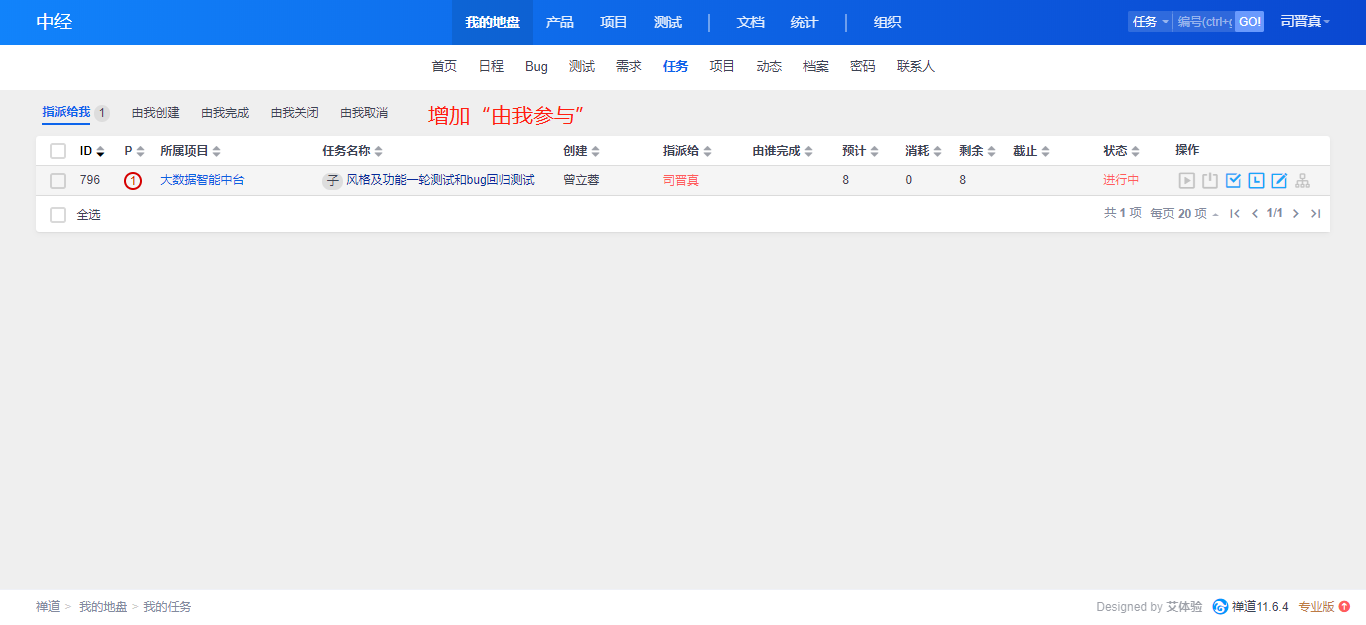This screenshot has width=1366, height=625.
Task: Open the 大数据智能中台 project link
Action: pyautogui.click(x=202, y=180)
